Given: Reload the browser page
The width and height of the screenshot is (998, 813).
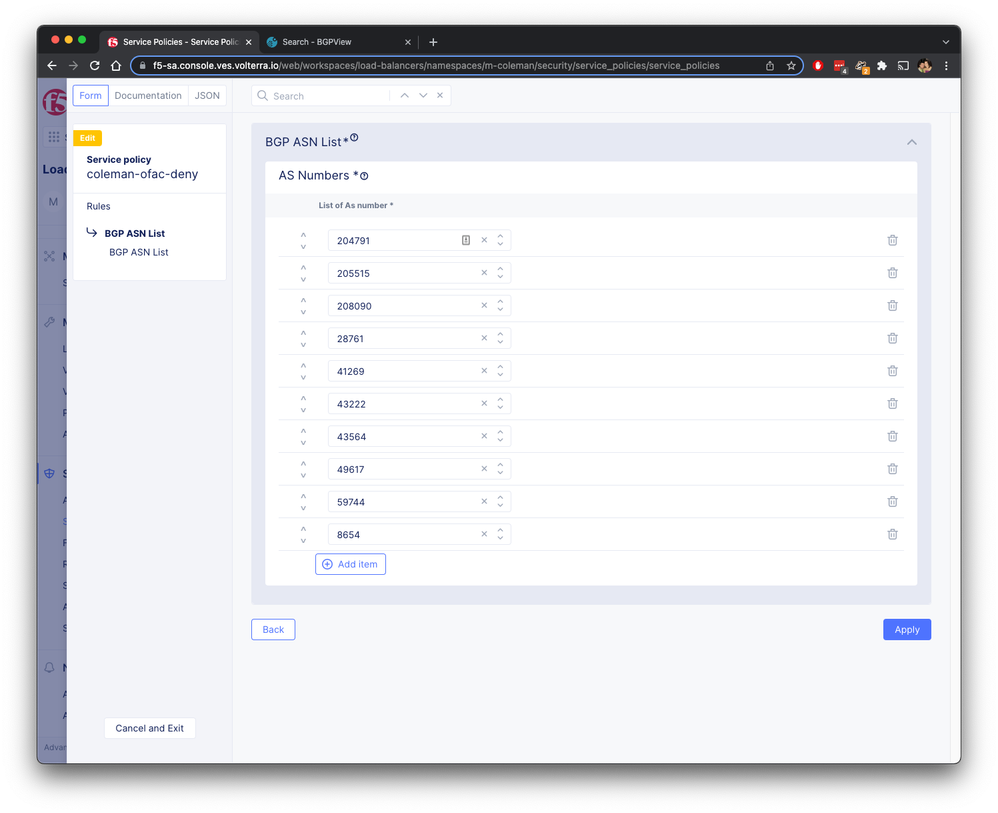Looking at the screenshot, I should [94, 66].
